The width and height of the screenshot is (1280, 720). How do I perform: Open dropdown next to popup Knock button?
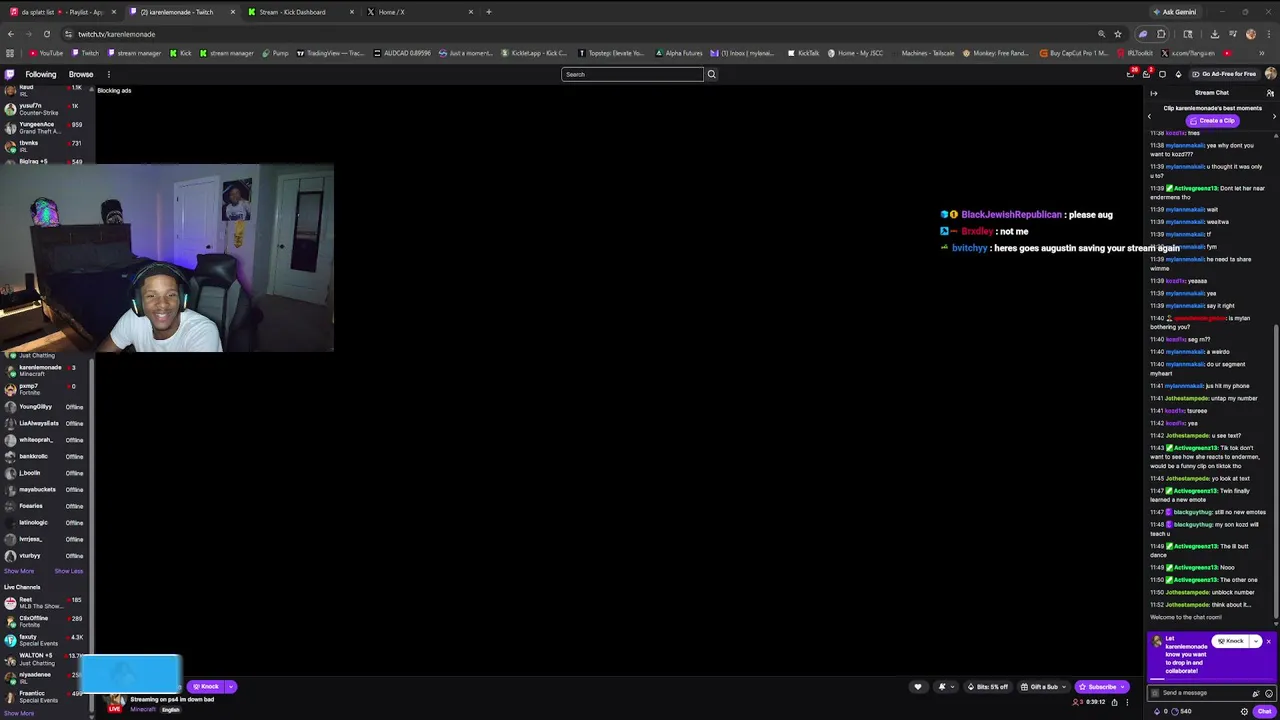pos(1255,641)
